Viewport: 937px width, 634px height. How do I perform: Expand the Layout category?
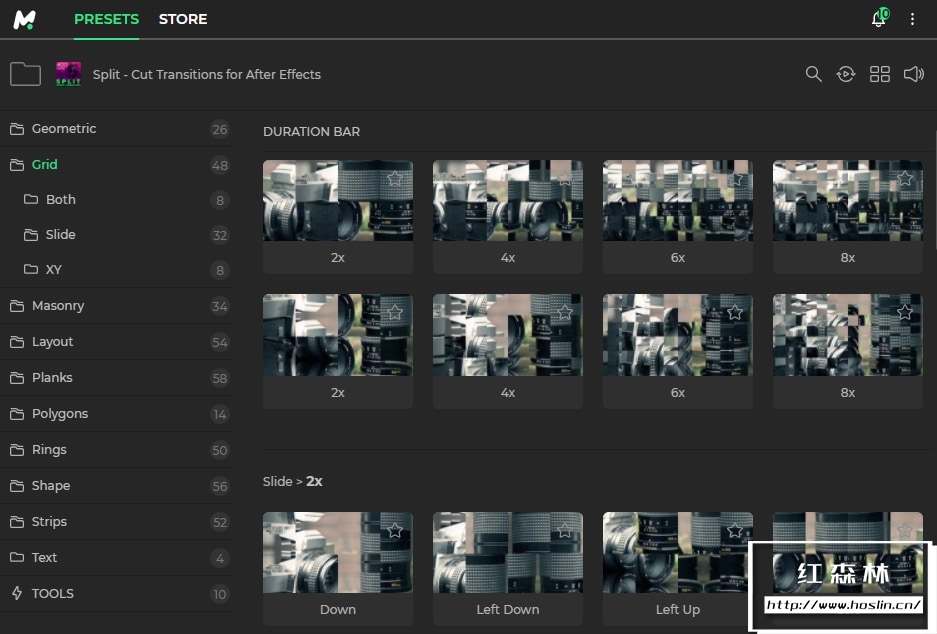tap(117, 342)
